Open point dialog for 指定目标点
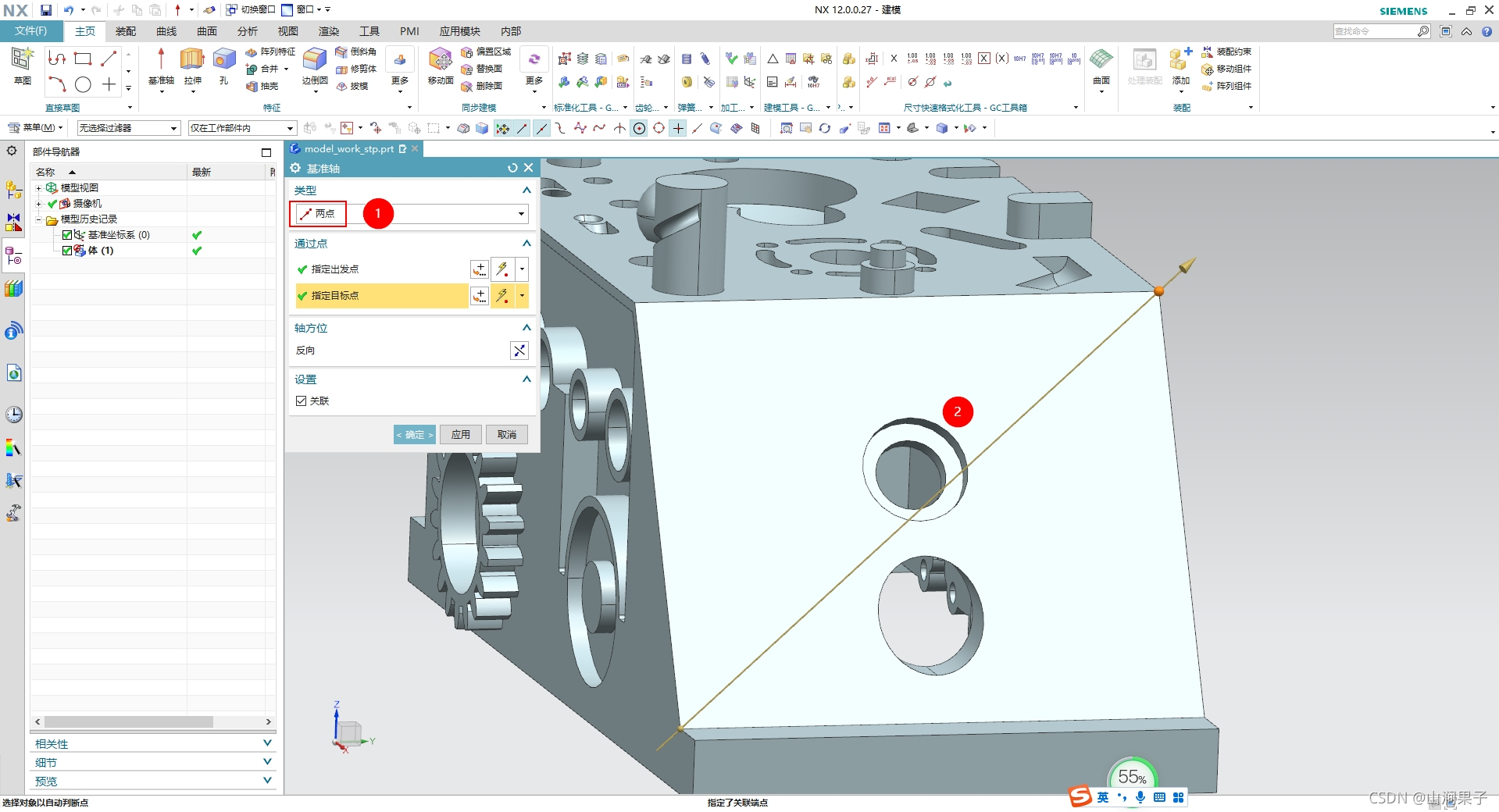The image size is (1499, 812). pos(480,296)
